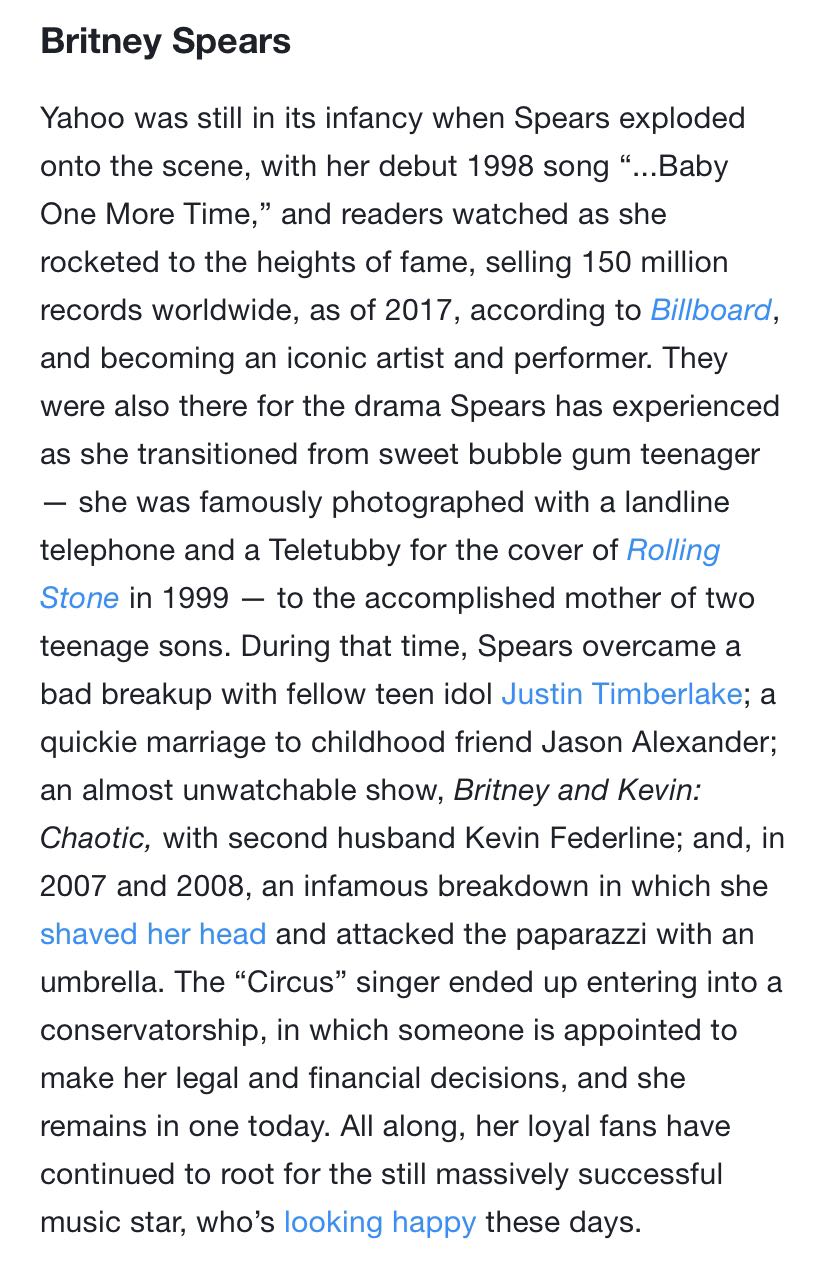The height and width of the screenshot is (1266, 828).
Task: Click the italic title 'Britney and Kevin:'
Action: pos(577,790)
